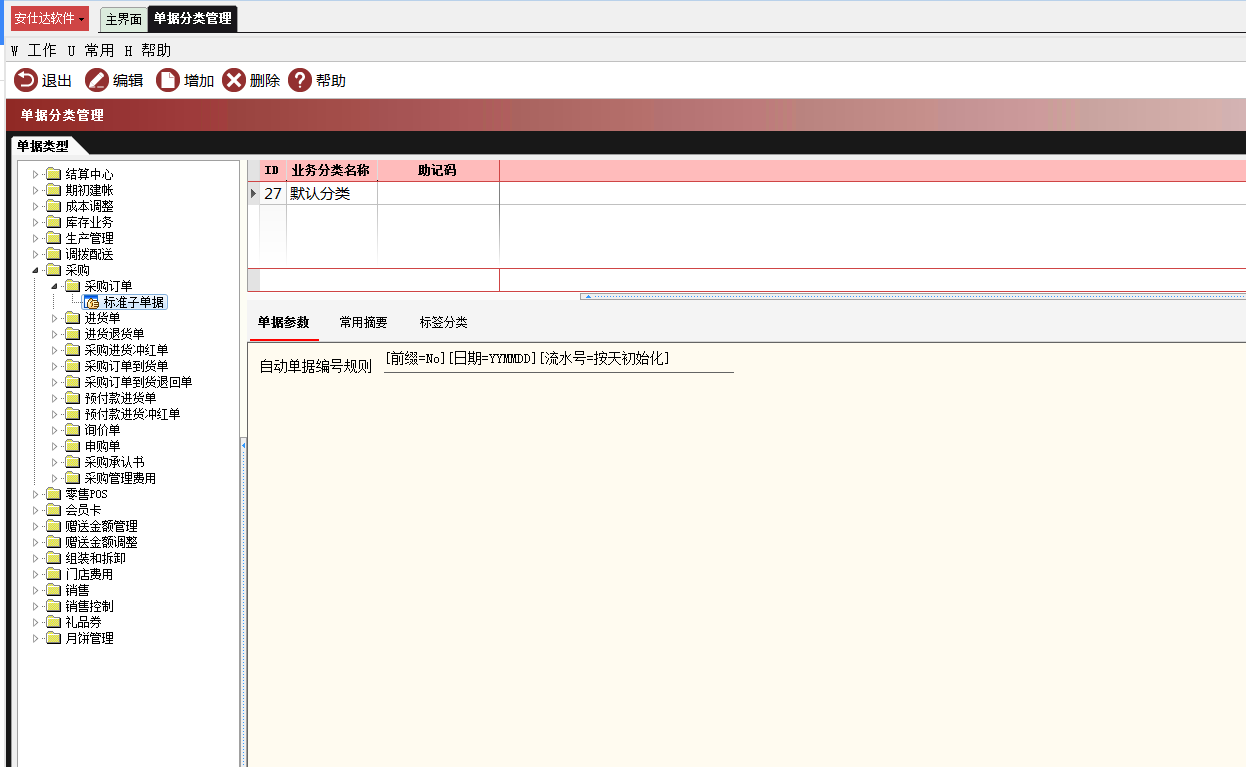Select the 单据分类管理 window tab

point(192,19)
